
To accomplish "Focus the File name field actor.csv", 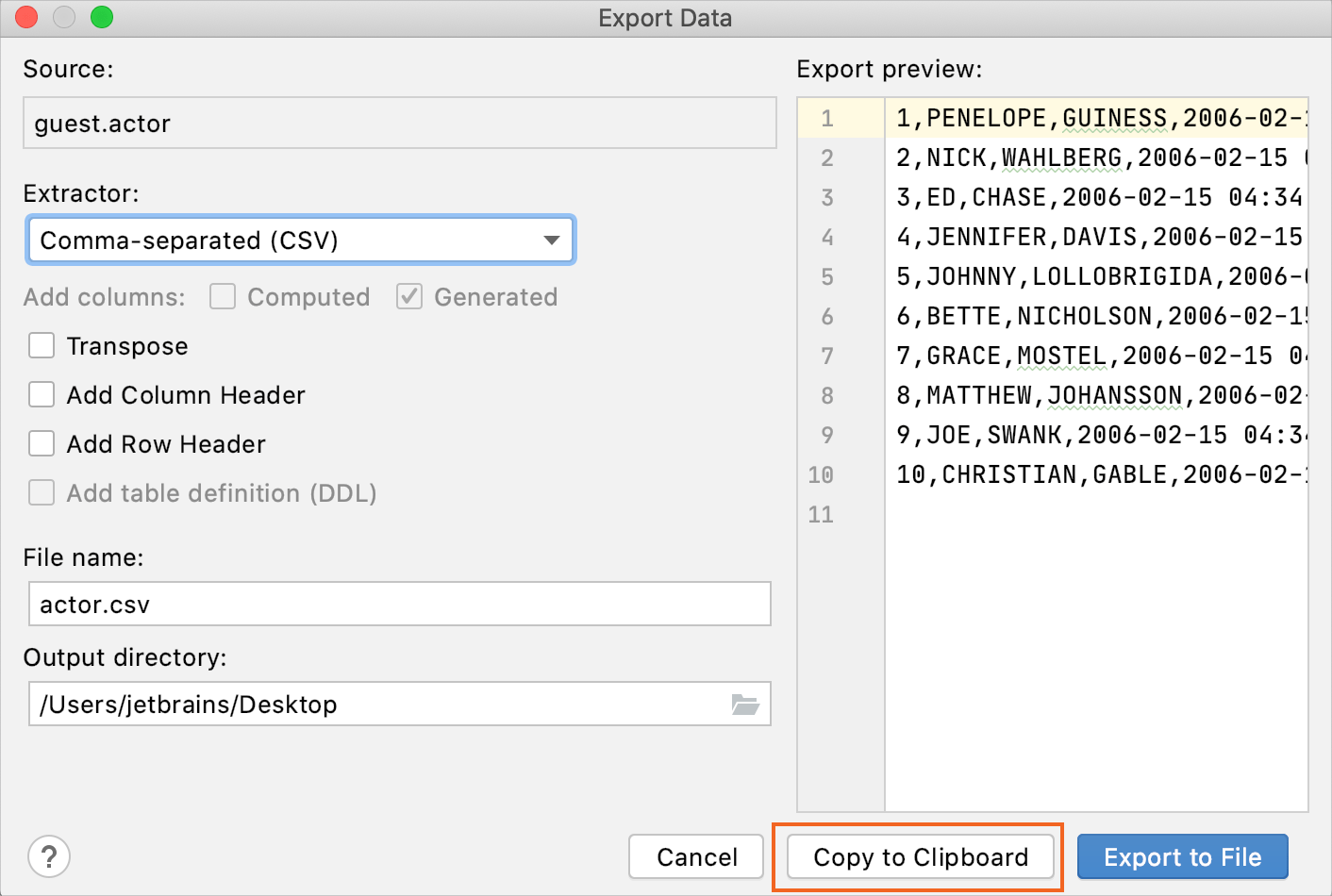I will click(400, 604).
